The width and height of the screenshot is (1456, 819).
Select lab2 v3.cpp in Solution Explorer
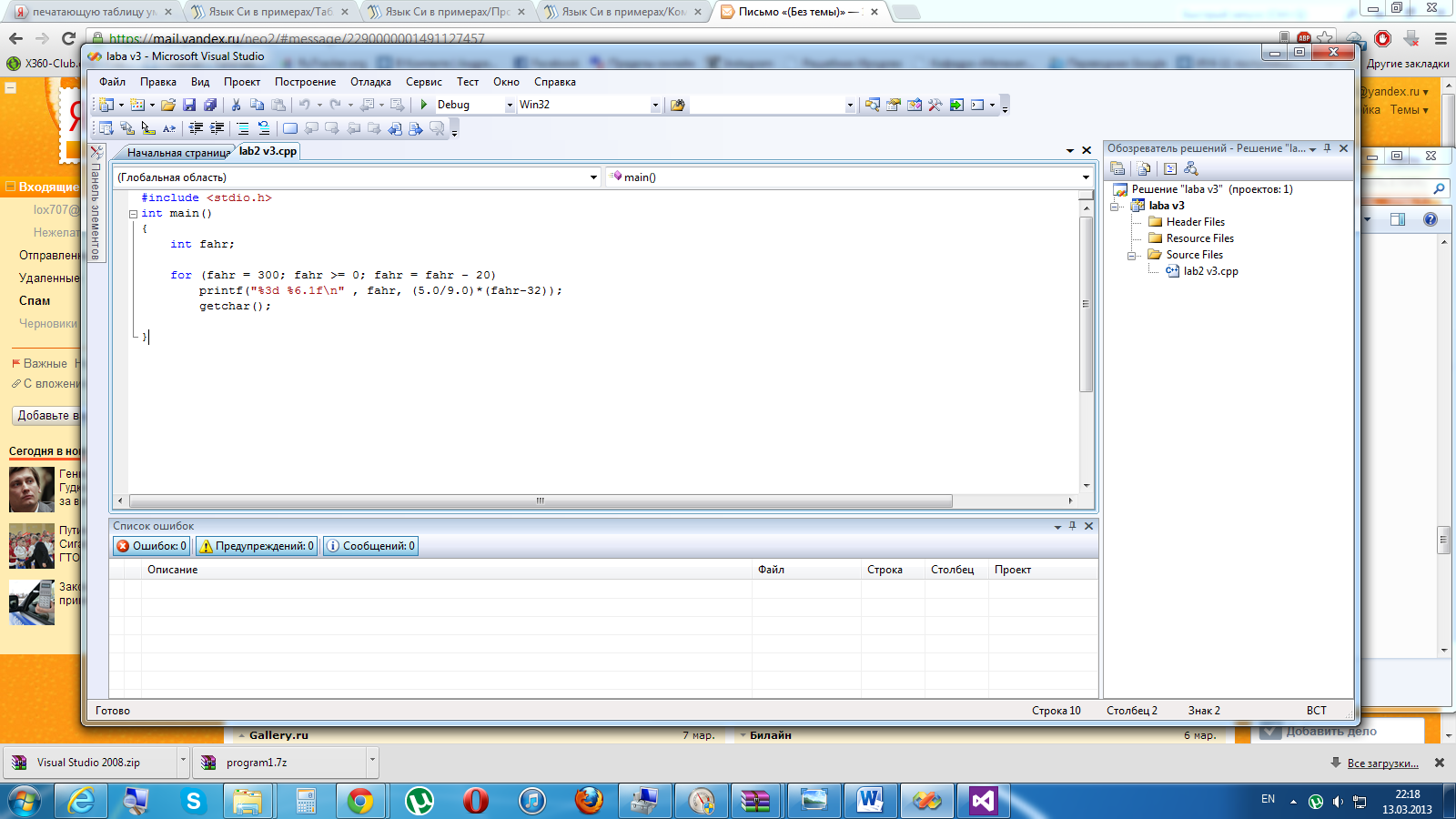coord(1210,271)
